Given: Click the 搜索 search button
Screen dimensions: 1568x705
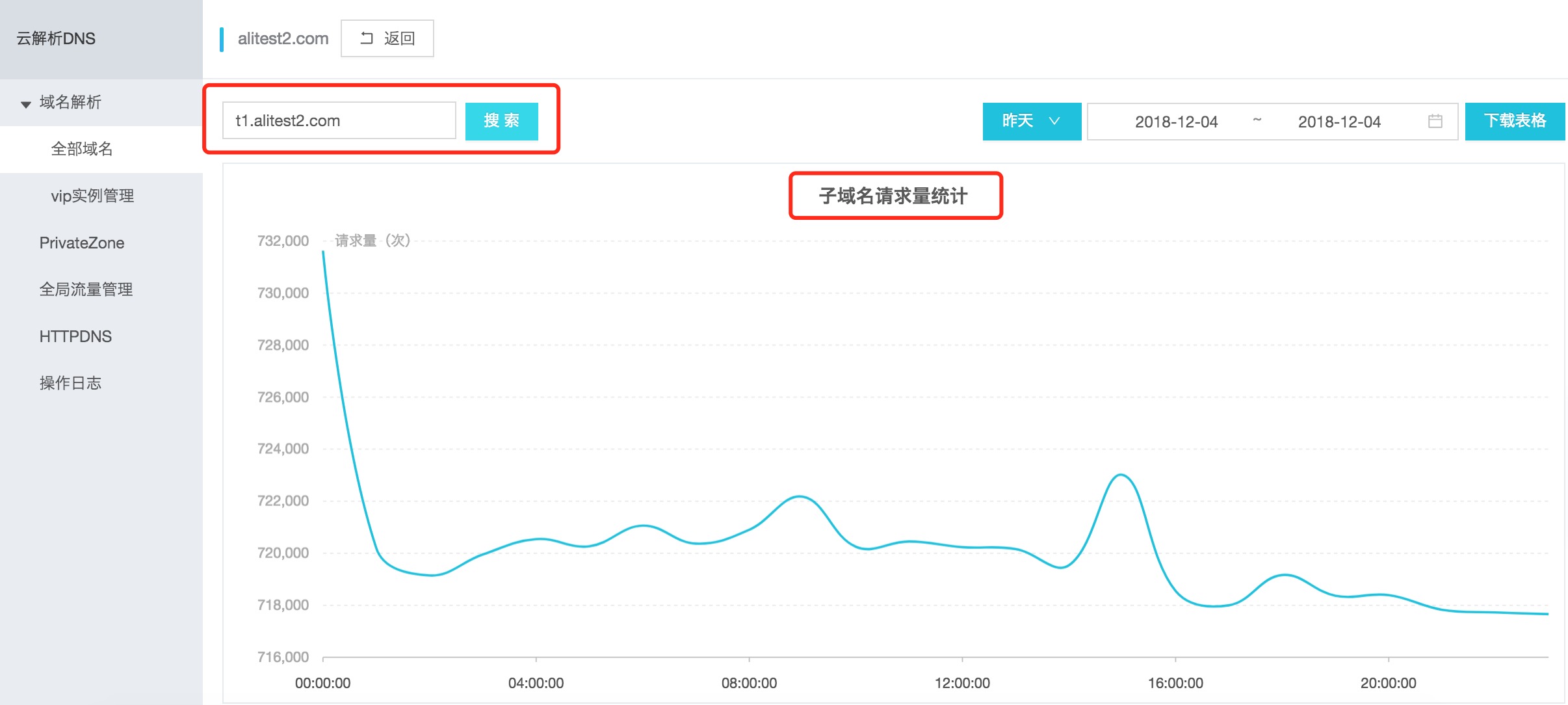Looking at the screenshot, I should pos(502,121).
